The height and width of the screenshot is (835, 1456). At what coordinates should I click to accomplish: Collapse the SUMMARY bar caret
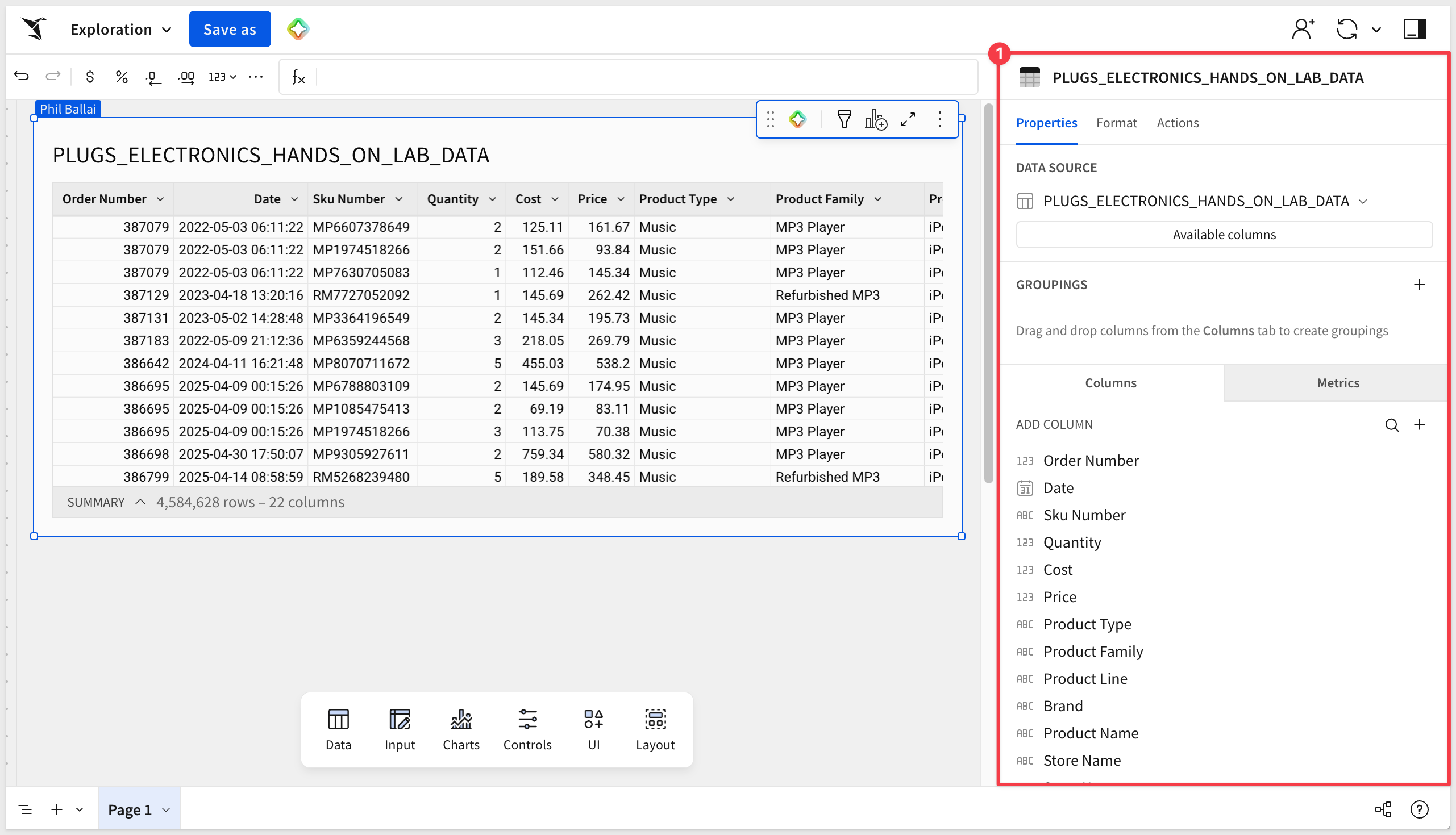pos(140,502)
